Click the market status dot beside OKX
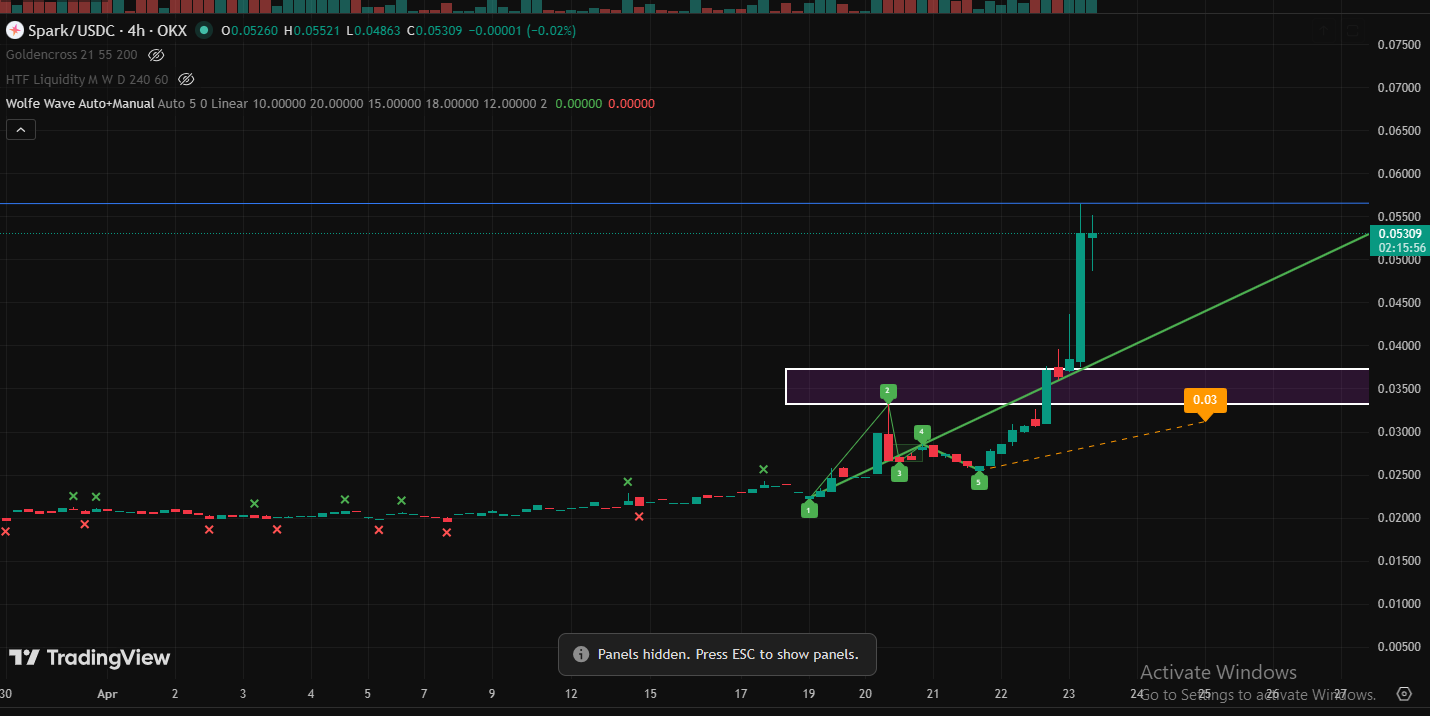This screenshot has width=1430, height=716. (x=203, y=31)
